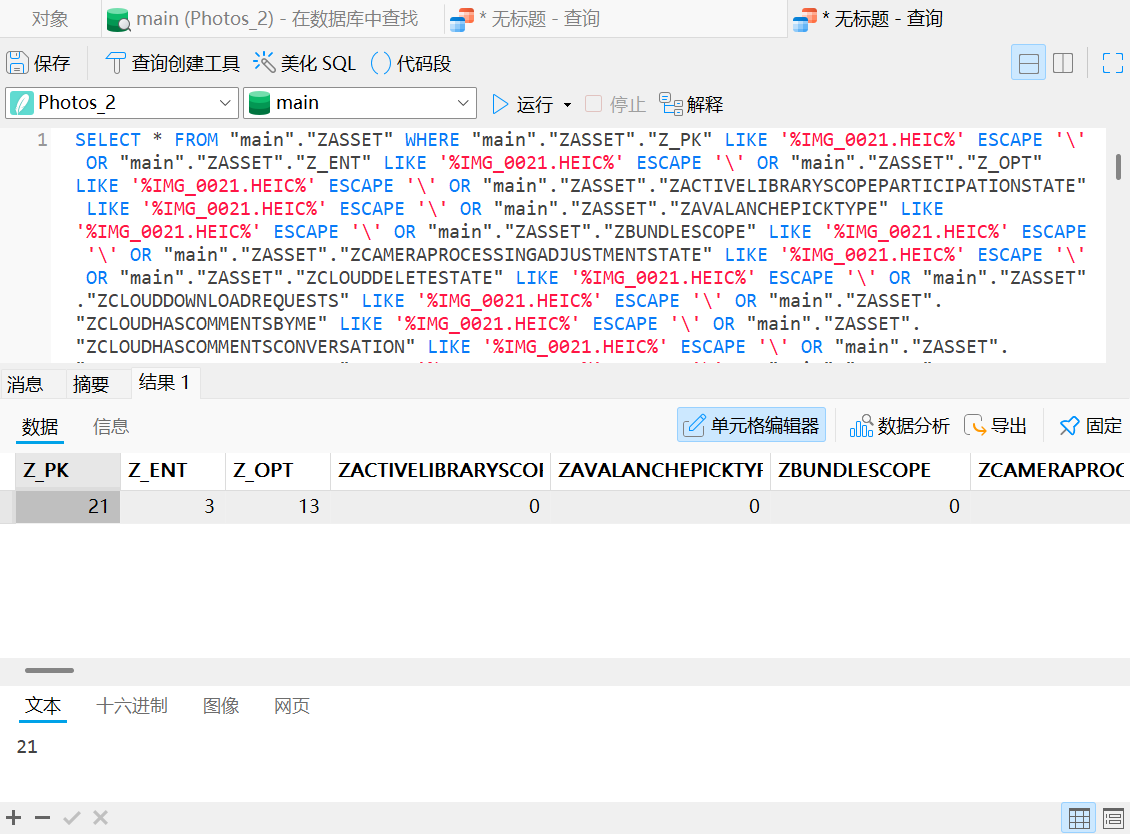
Task: Switch to form view icon
Action: [1113, 818]
